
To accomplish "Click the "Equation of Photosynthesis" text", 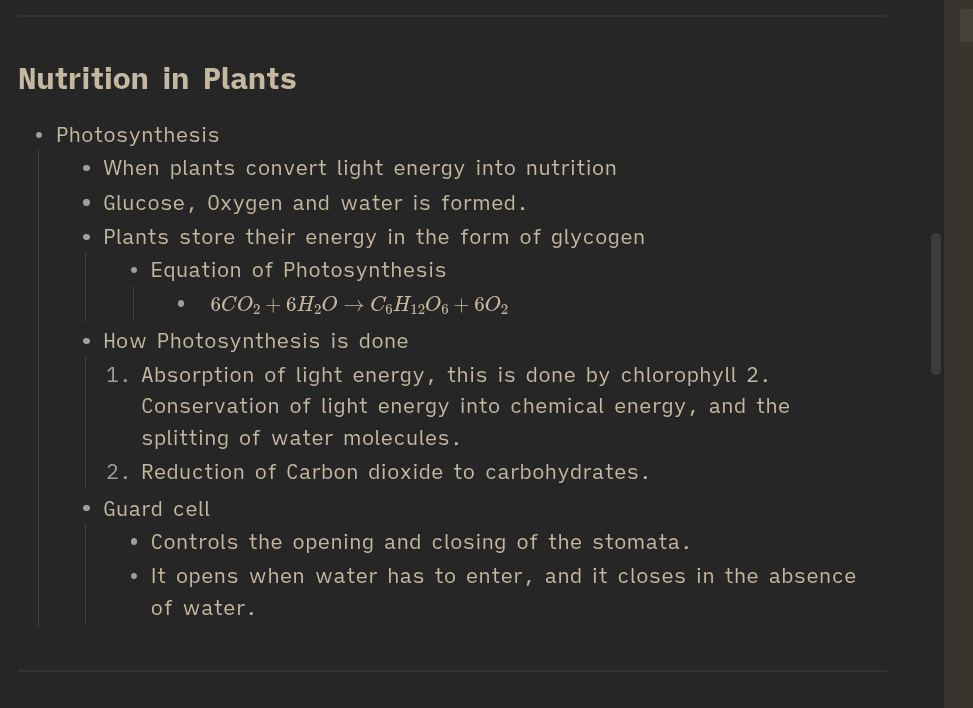I will pyautogui.click(x=298, y=270).
